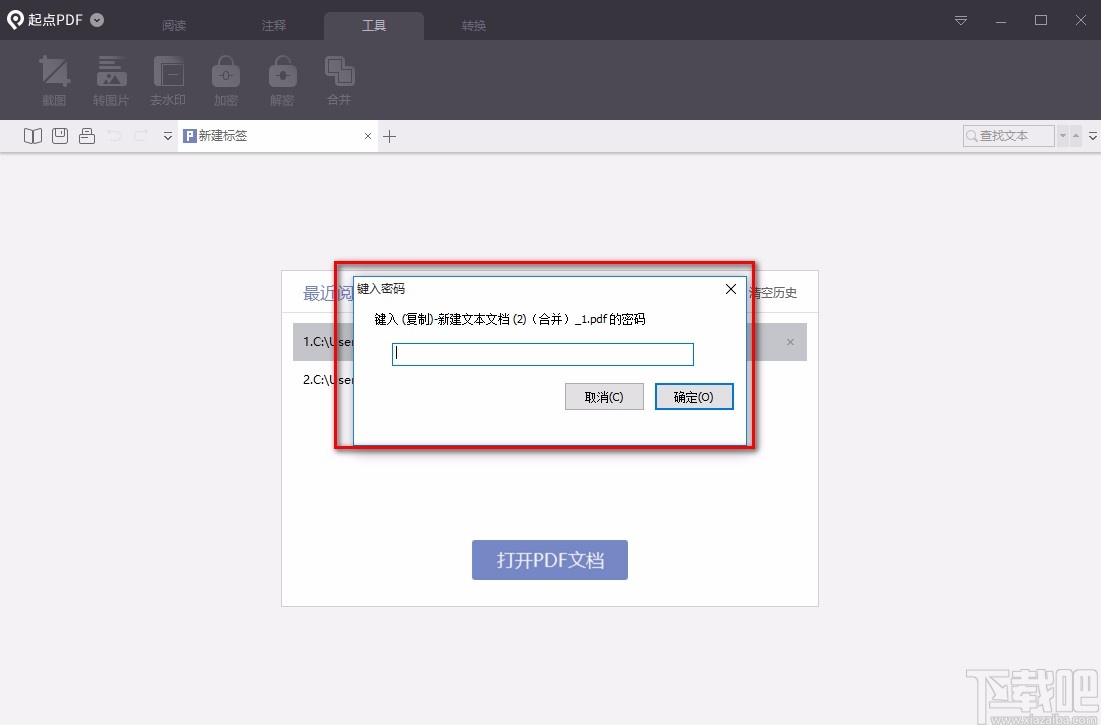The image size is (1101, 725).
Task: Select the 截图 (screenshot) tool
Action: pos(54,80)
